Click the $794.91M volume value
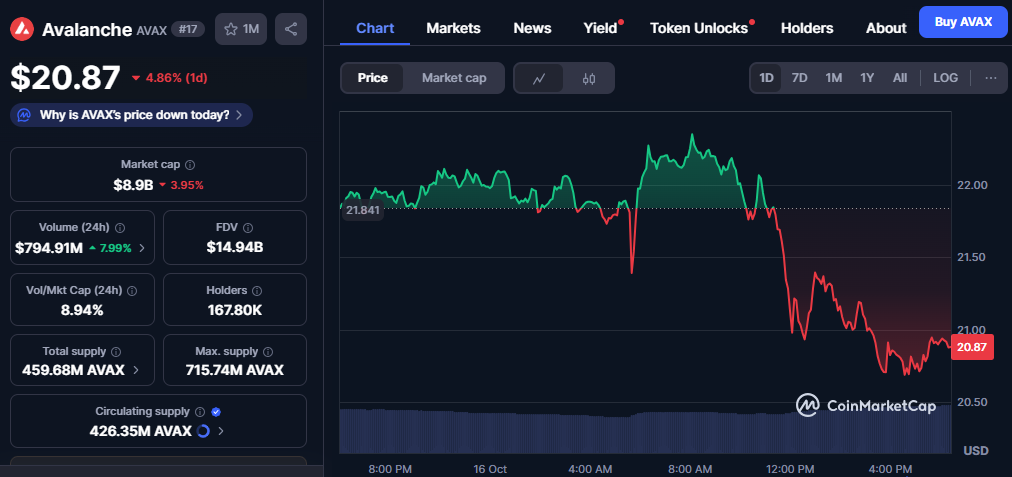The height and width of the screenshot is (477, 1012). click(49, 247)
